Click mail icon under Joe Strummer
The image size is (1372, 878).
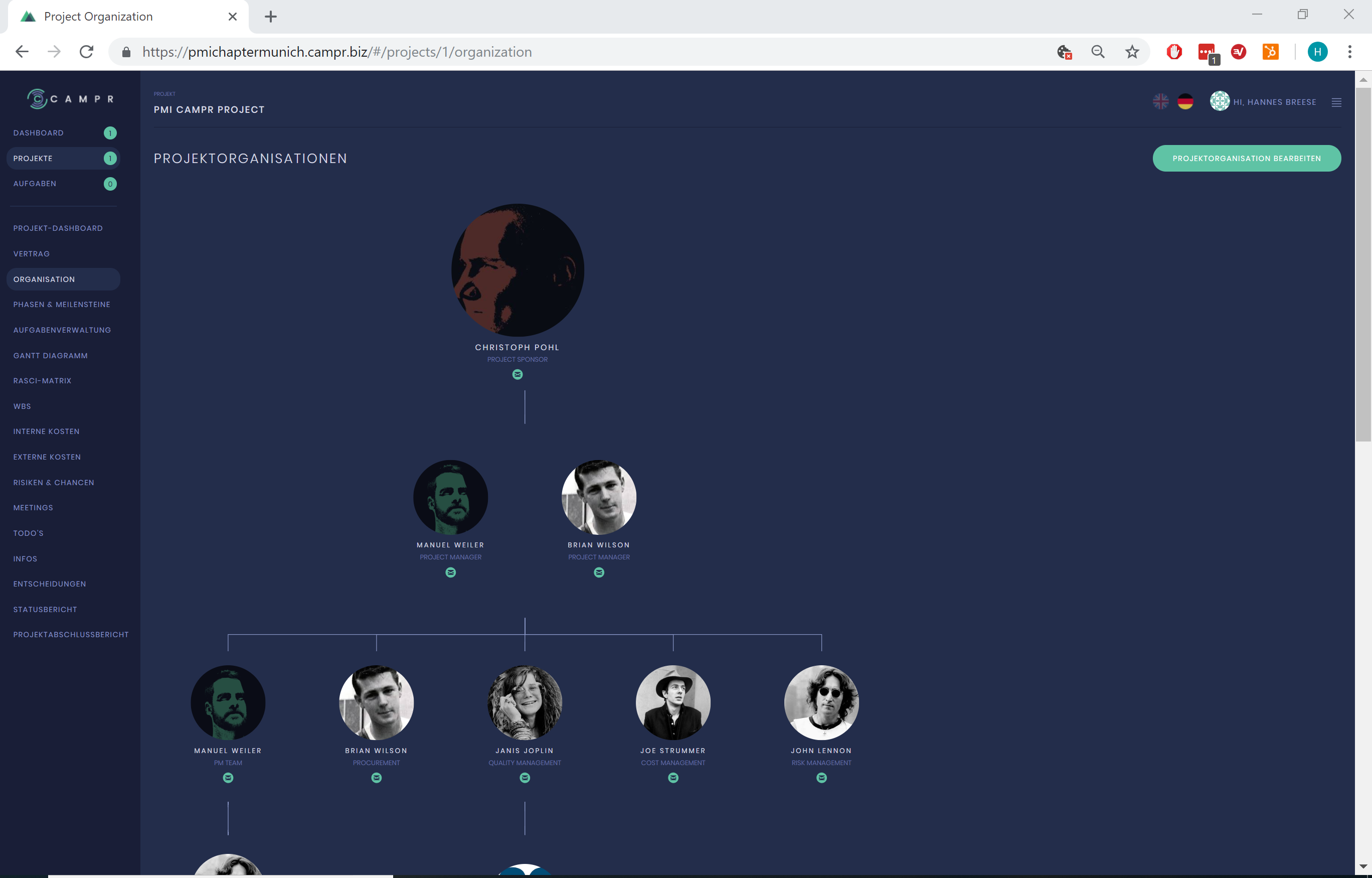(x=673, y=778)
